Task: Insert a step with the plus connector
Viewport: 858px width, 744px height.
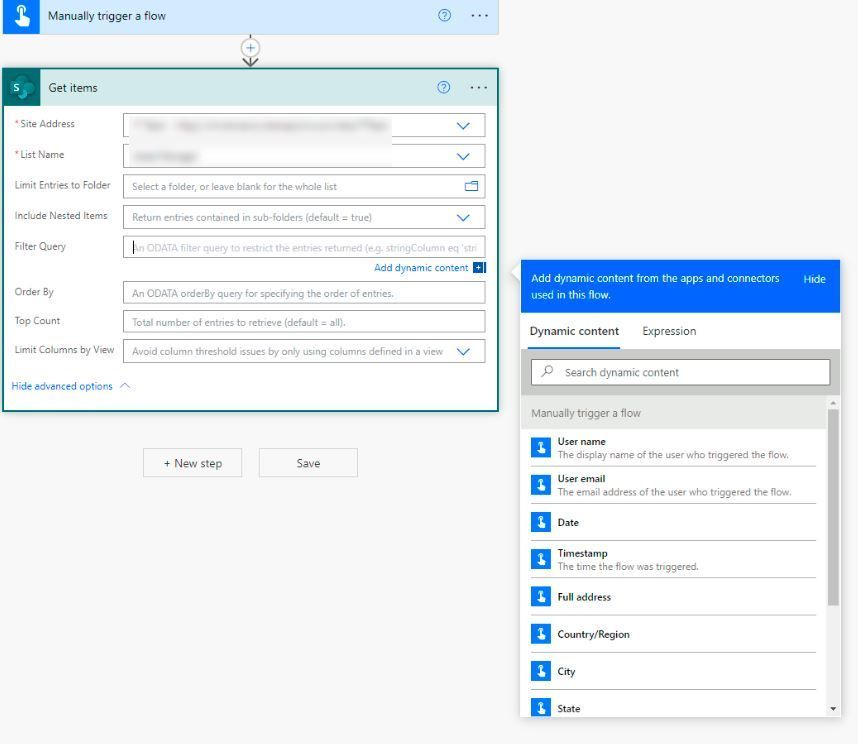Action: click(x=250, y=48)
